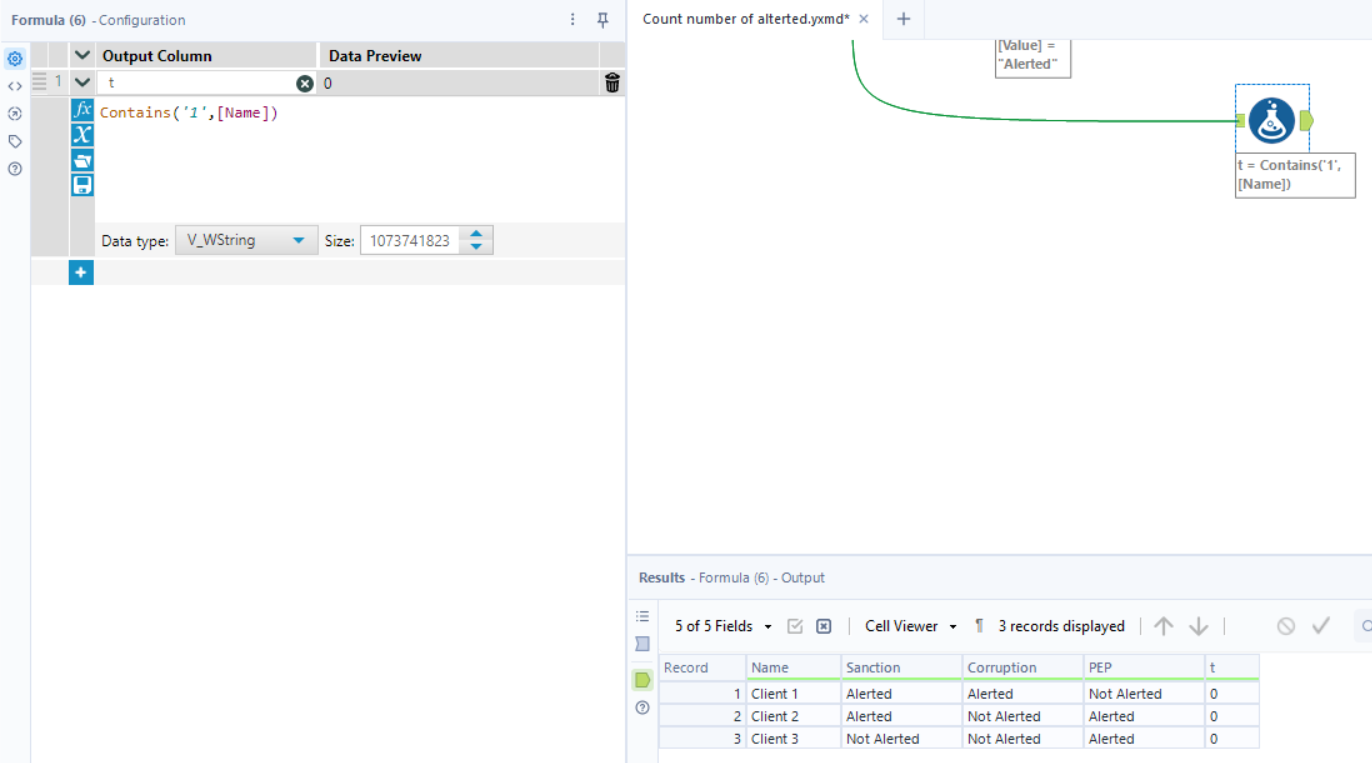Collapse formula row 1 with its chevron
The width and height of the screenshot is (1372, 763).
(82, 83)
